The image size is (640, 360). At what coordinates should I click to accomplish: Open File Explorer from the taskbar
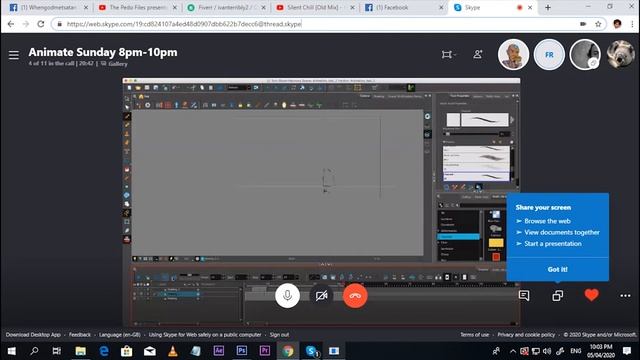point(80,351)
